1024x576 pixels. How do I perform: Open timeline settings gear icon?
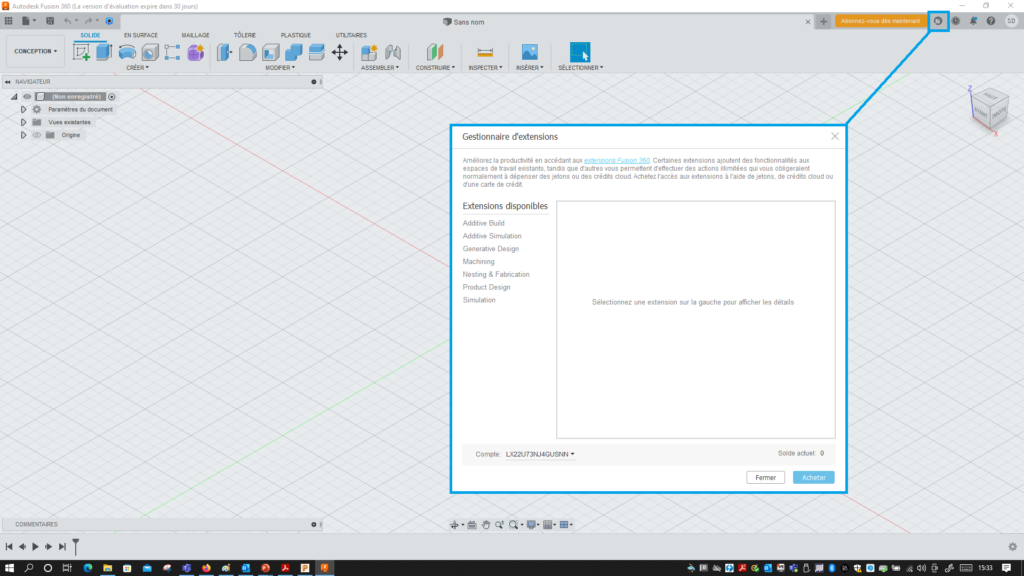point(1012,547)
